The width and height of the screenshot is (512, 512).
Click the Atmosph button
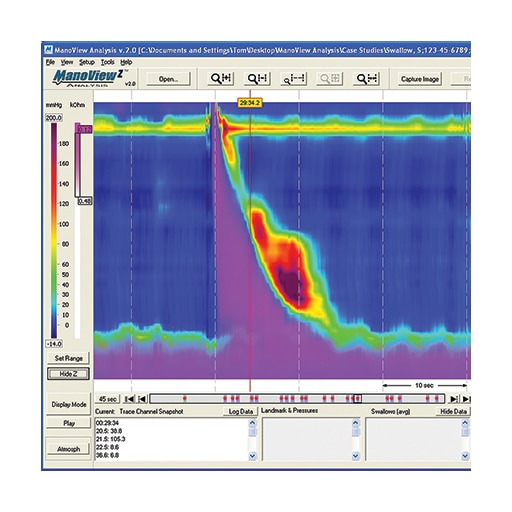(68, 449)
